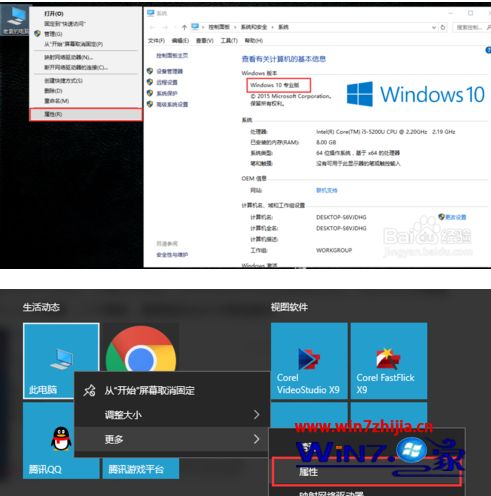Viewport: 491px width, 496px height.
Task: Launch the Google Chrome Start tile
Action: coord(141,348)
